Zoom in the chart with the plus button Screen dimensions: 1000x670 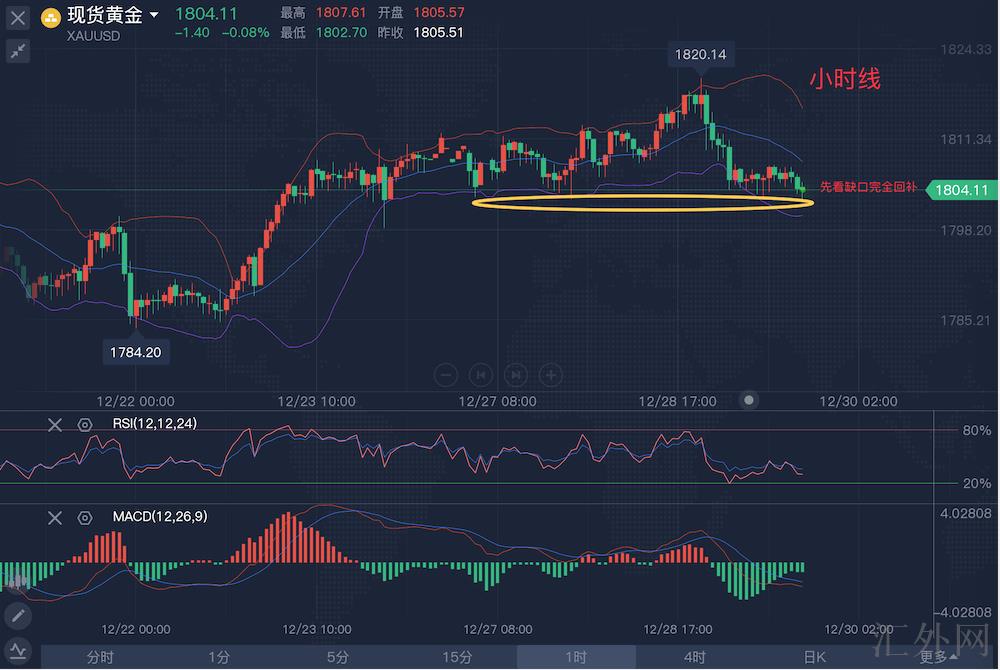coord(551,375)
